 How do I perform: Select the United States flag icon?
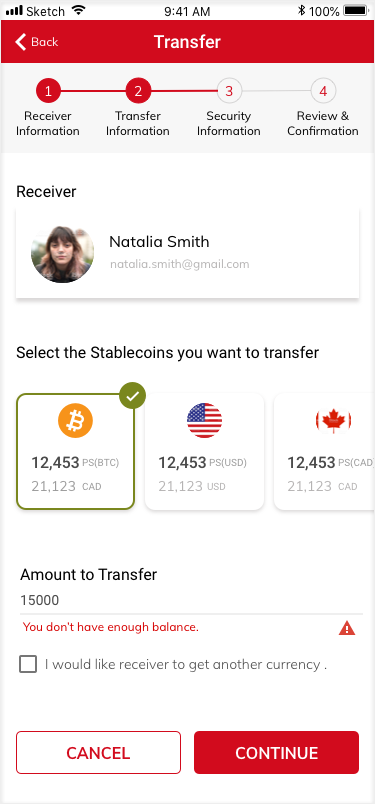205,420
